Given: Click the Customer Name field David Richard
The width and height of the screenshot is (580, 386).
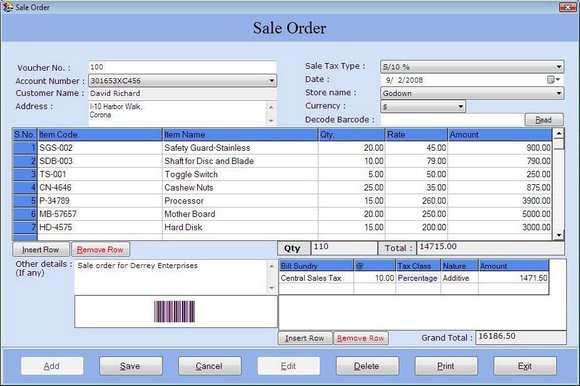Looking at the screenshot, I should pyautogui.click(x=182, y=93).
